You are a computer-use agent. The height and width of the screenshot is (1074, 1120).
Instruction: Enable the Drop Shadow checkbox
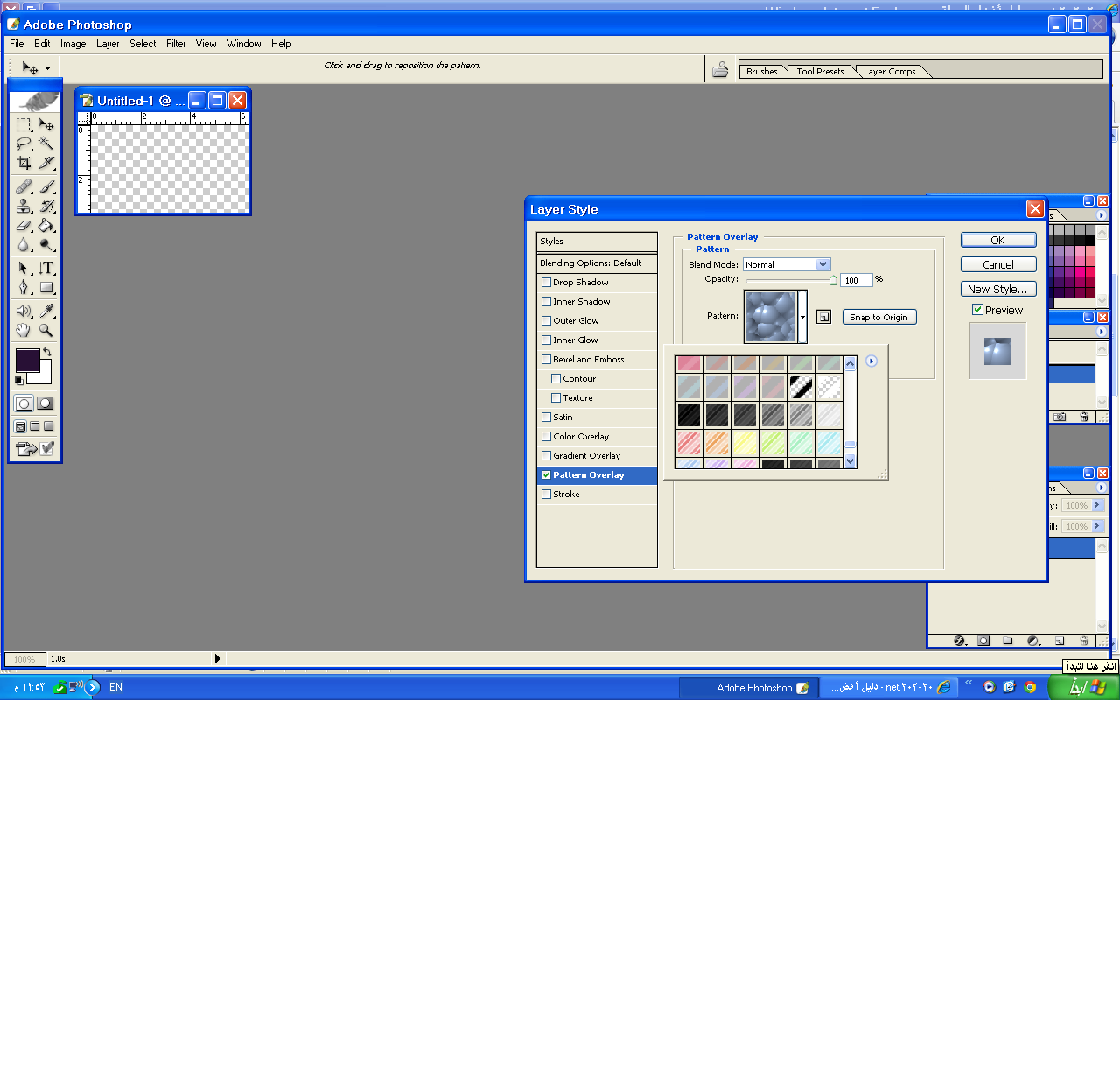(547, 283)
